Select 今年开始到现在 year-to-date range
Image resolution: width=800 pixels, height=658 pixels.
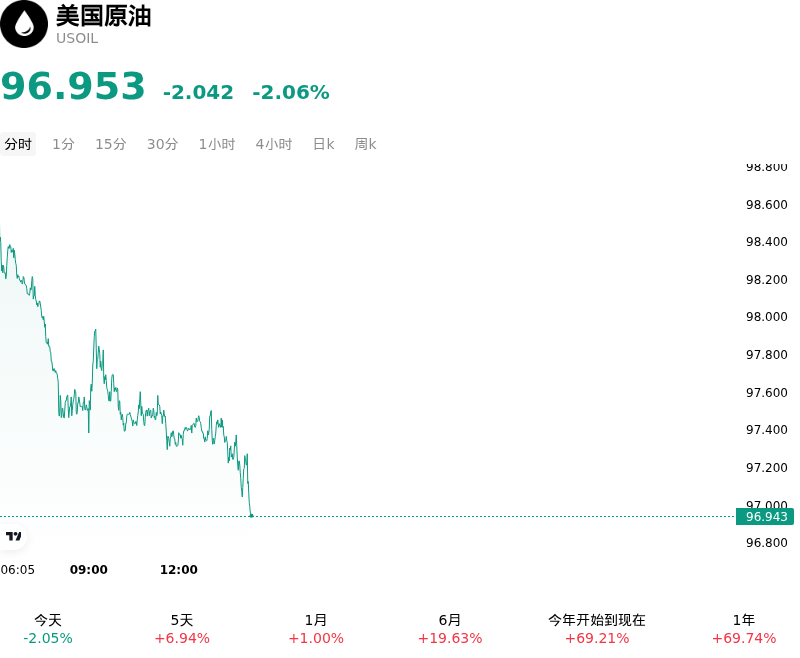pyautogui.click(x=597, y=629)
